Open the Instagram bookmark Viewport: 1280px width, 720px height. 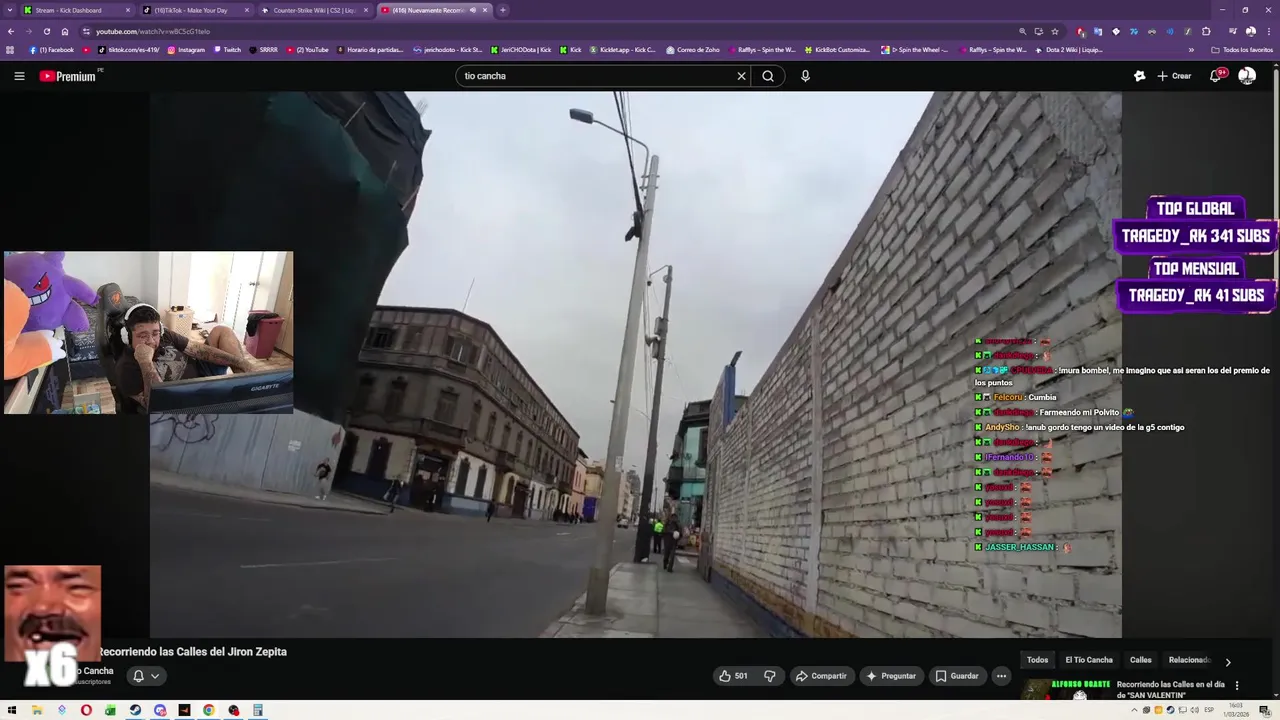coord(186,50)
